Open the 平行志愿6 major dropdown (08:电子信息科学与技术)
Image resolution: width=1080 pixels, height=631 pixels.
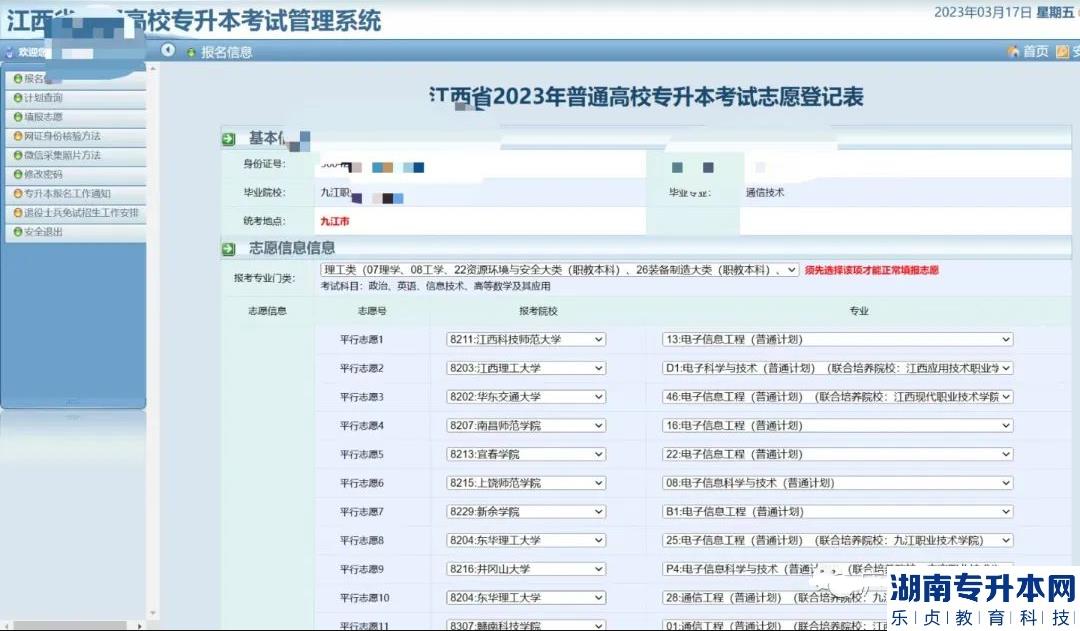(x=838, y=483)
